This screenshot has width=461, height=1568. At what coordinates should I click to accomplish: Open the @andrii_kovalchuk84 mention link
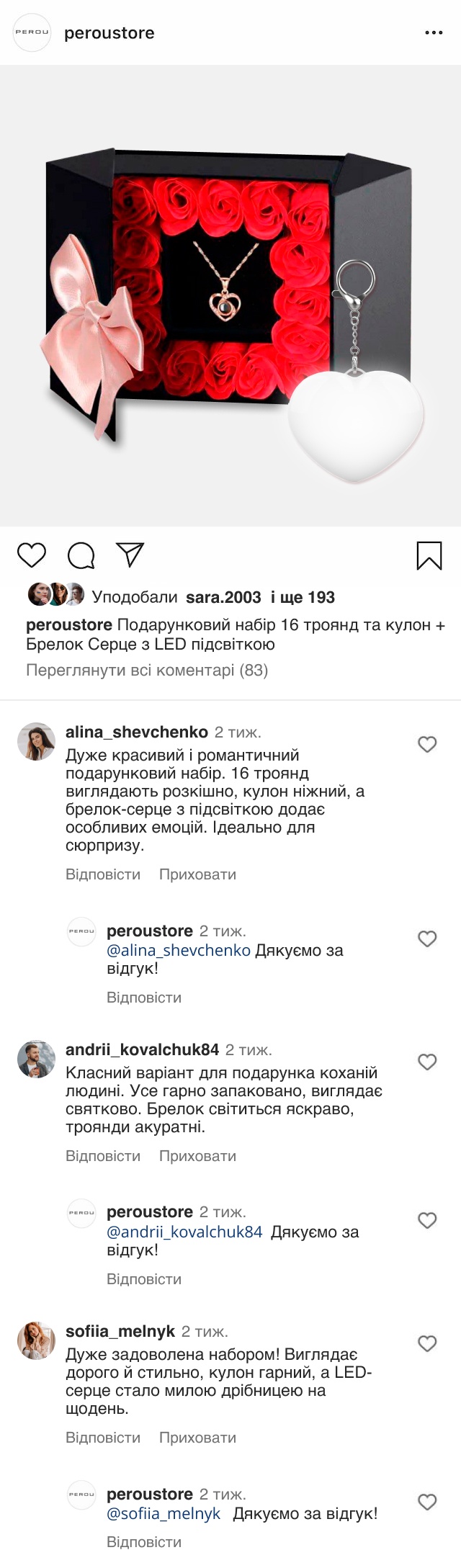coord(184,1232)
